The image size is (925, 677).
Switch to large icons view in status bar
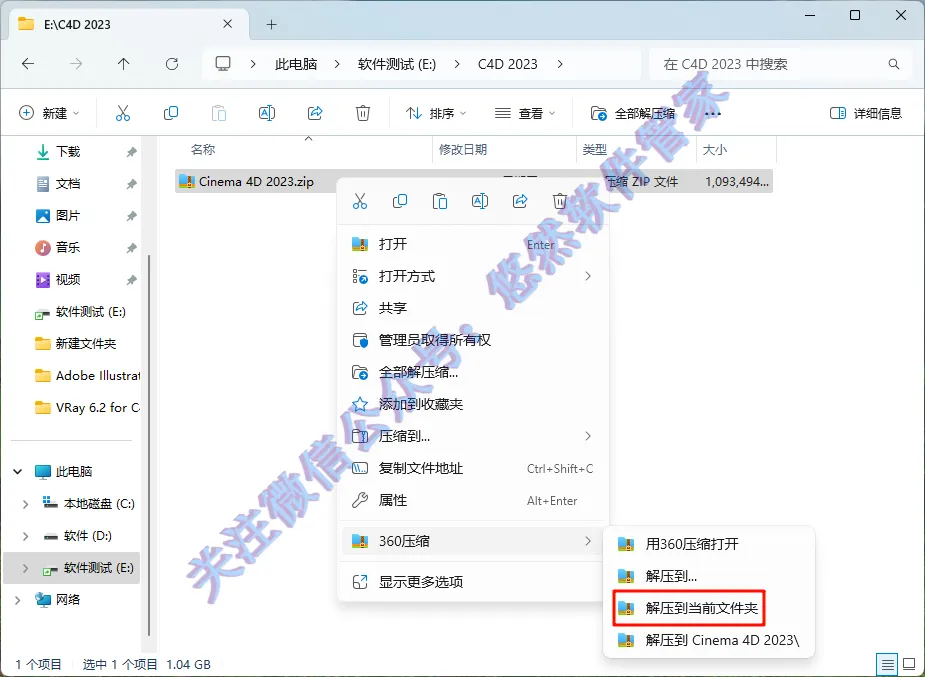tap(909, 665)
